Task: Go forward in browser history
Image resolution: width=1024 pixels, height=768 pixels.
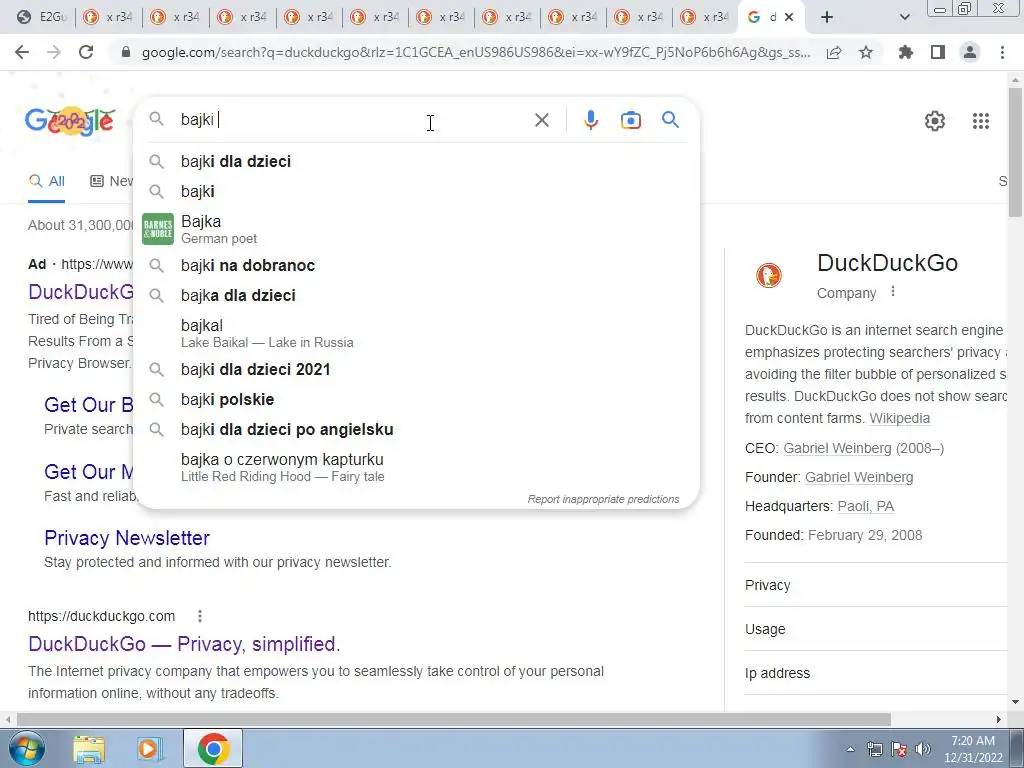Action: click(x=54, y=52)
